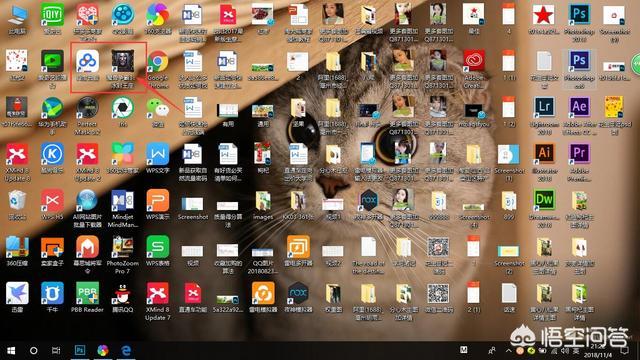Open the People icon in system tray
The width and height of the screenshot is (640, 360).
492,350
